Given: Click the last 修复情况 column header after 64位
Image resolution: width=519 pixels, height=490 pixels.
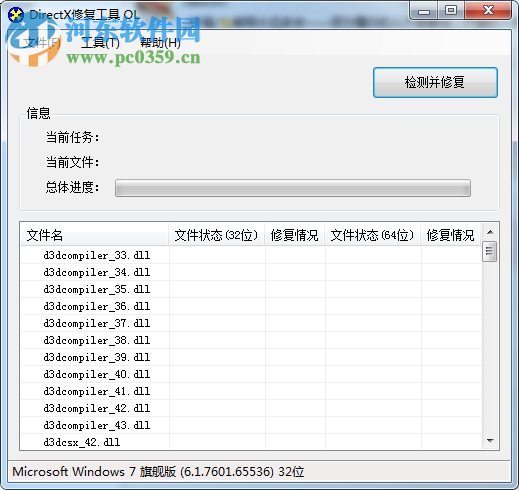Looking at the screenshot, I should click(x=451, y=235).
